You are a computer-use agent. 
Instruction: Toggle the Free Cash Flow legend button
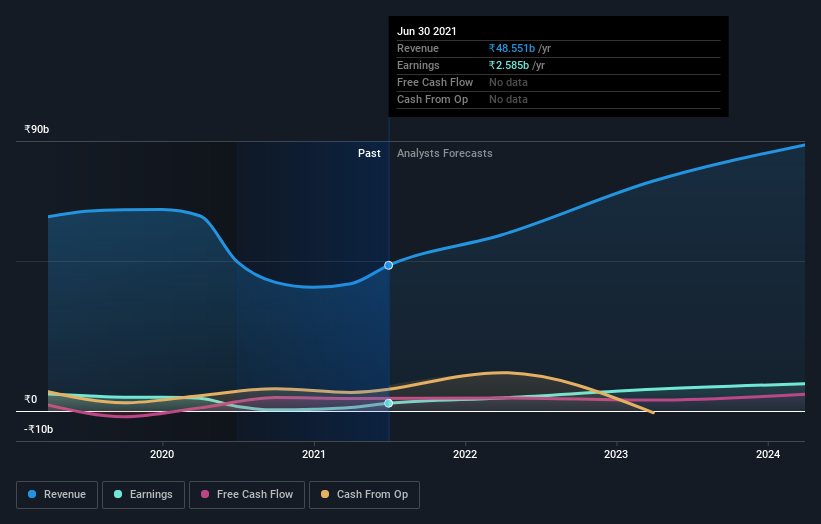(247, 495)
